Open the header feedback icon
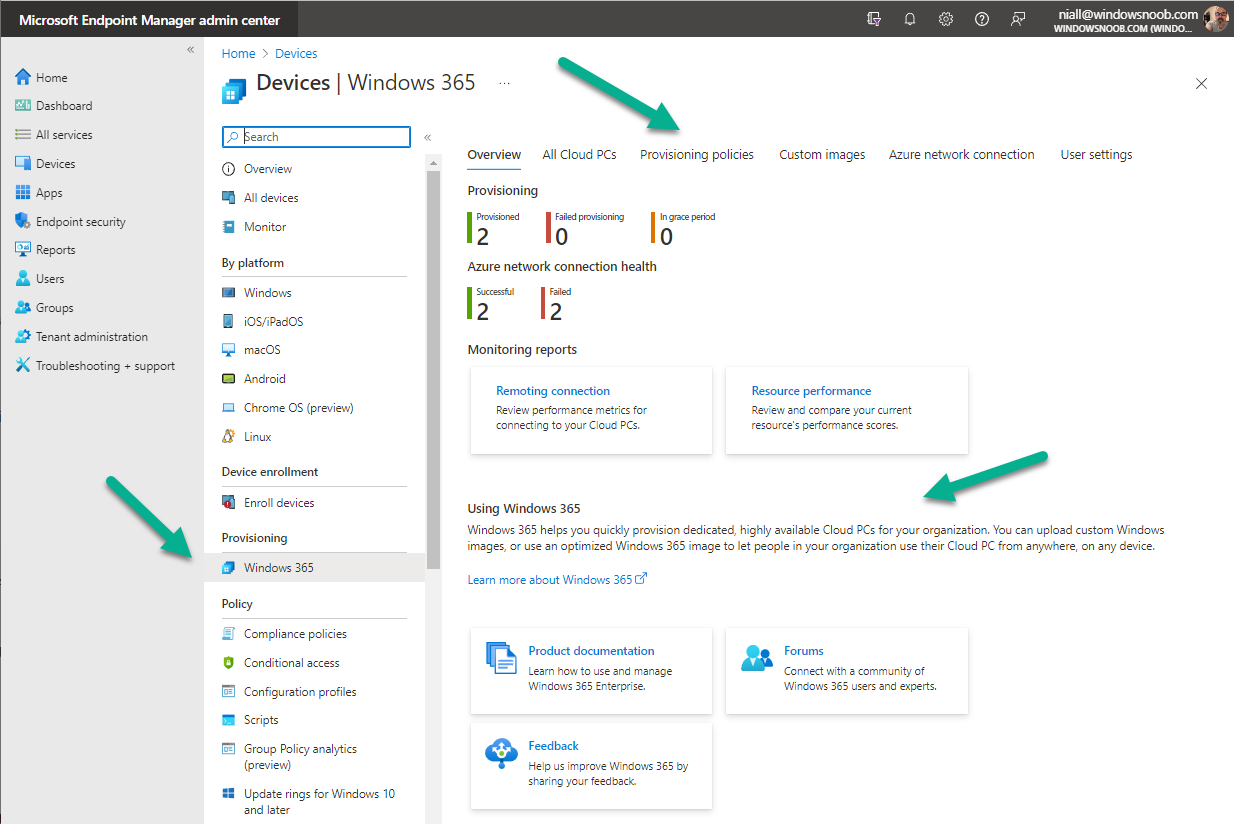 point(1018,19)
